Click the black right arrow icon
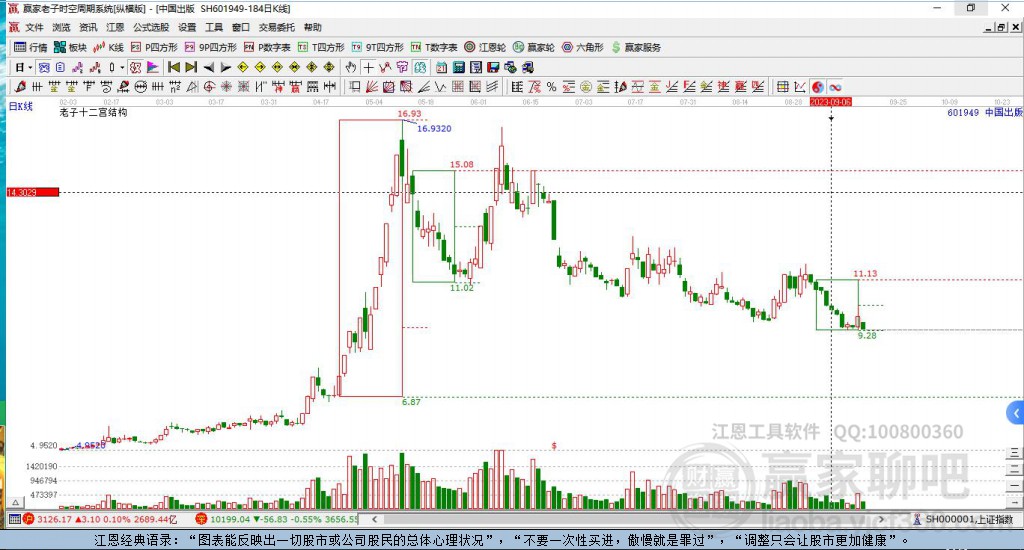 [x=225, y=67]
